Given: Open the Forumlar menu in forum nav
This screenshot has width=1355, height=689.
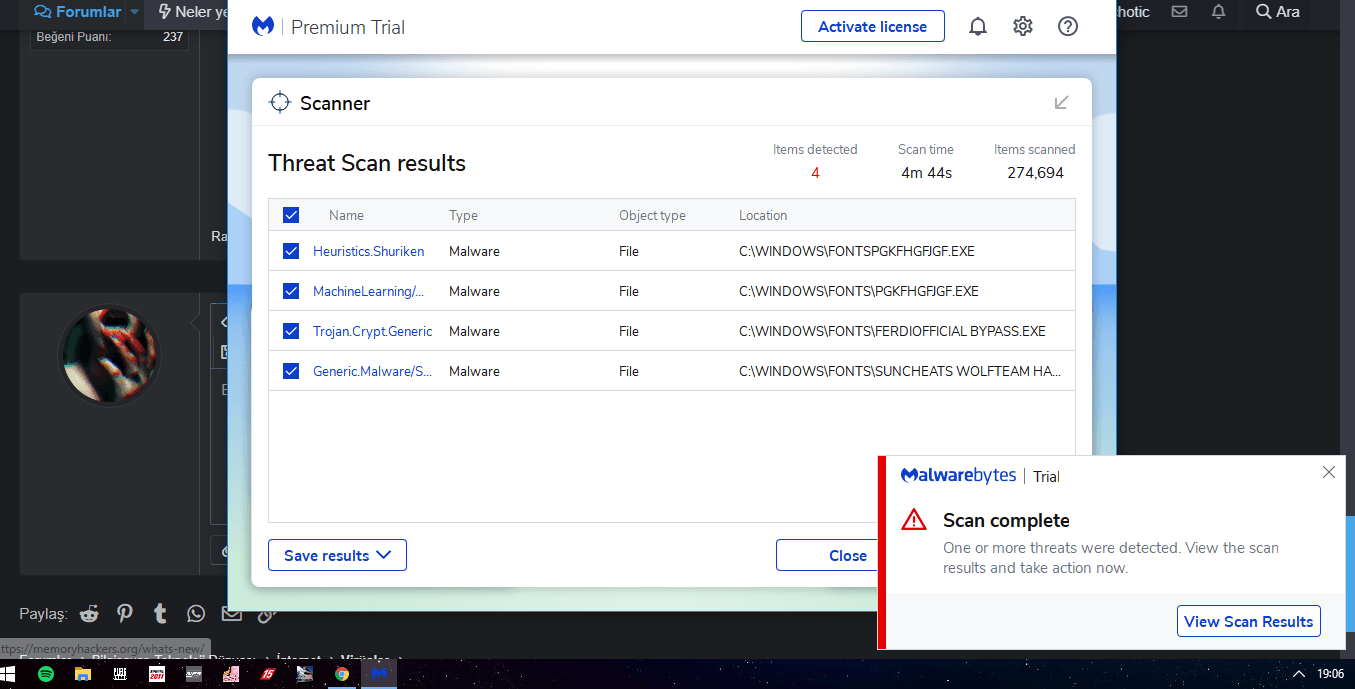Looking at the screenshot, I should coord(77,12).
